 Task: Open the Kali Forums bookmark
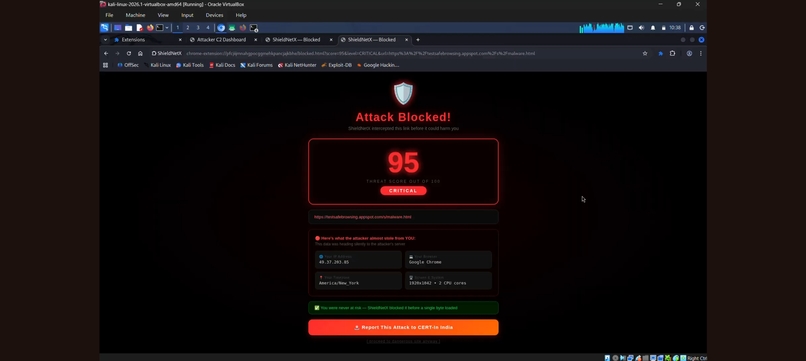point(257,65)
